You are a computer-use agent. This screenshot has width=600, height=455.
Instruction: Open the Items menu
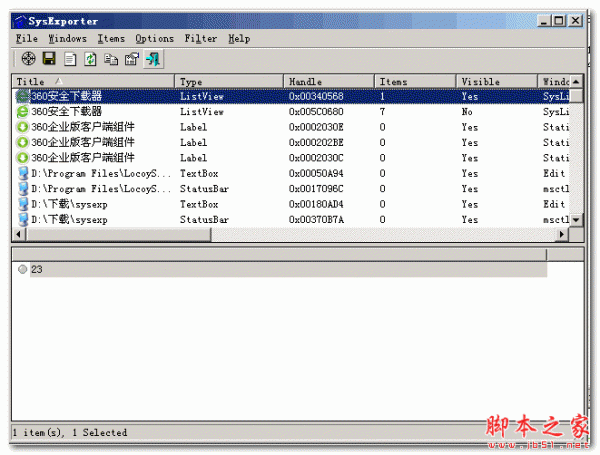pos(111,39)
